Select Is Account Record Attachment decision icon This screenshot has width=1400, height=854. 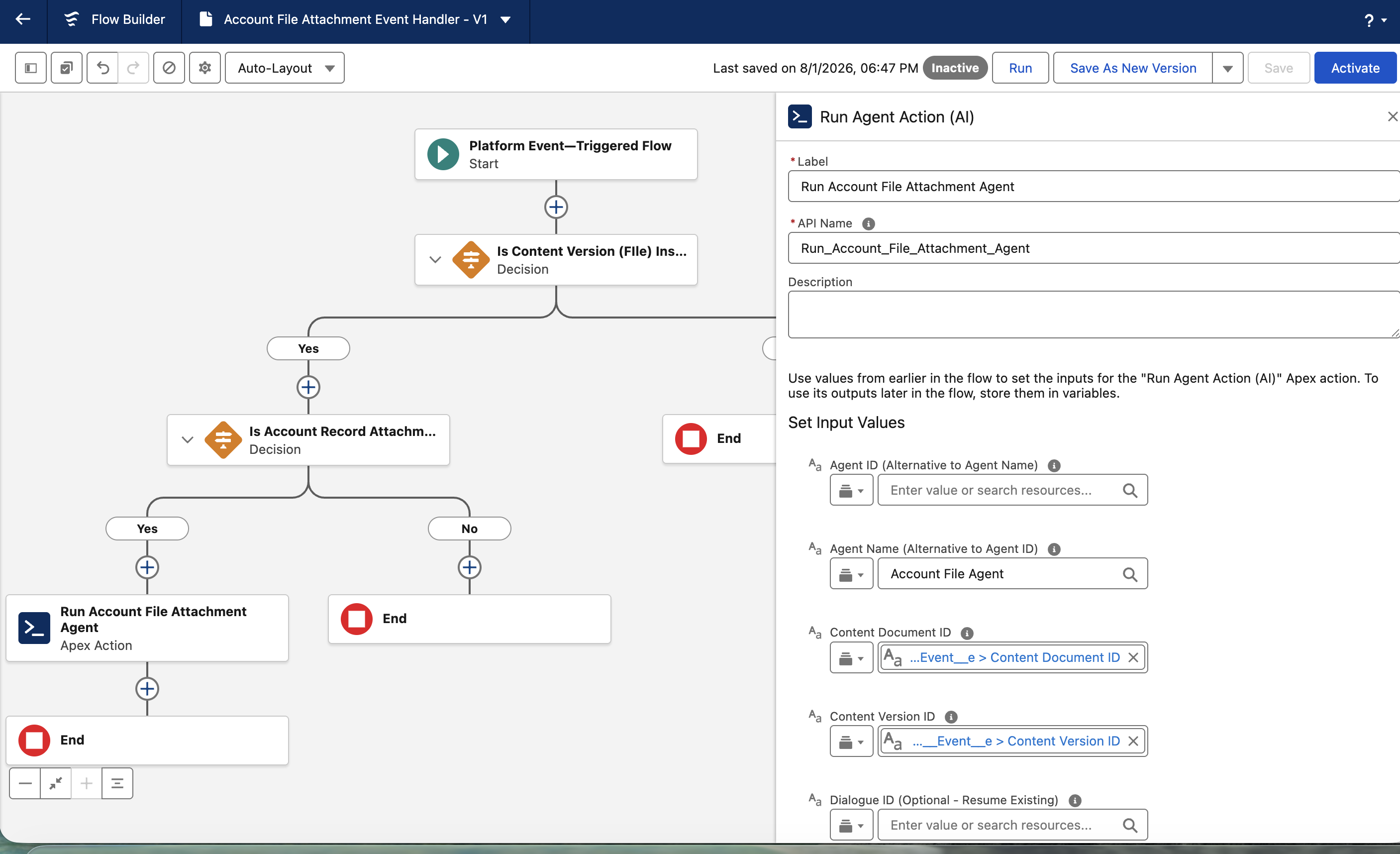point(223,440)
